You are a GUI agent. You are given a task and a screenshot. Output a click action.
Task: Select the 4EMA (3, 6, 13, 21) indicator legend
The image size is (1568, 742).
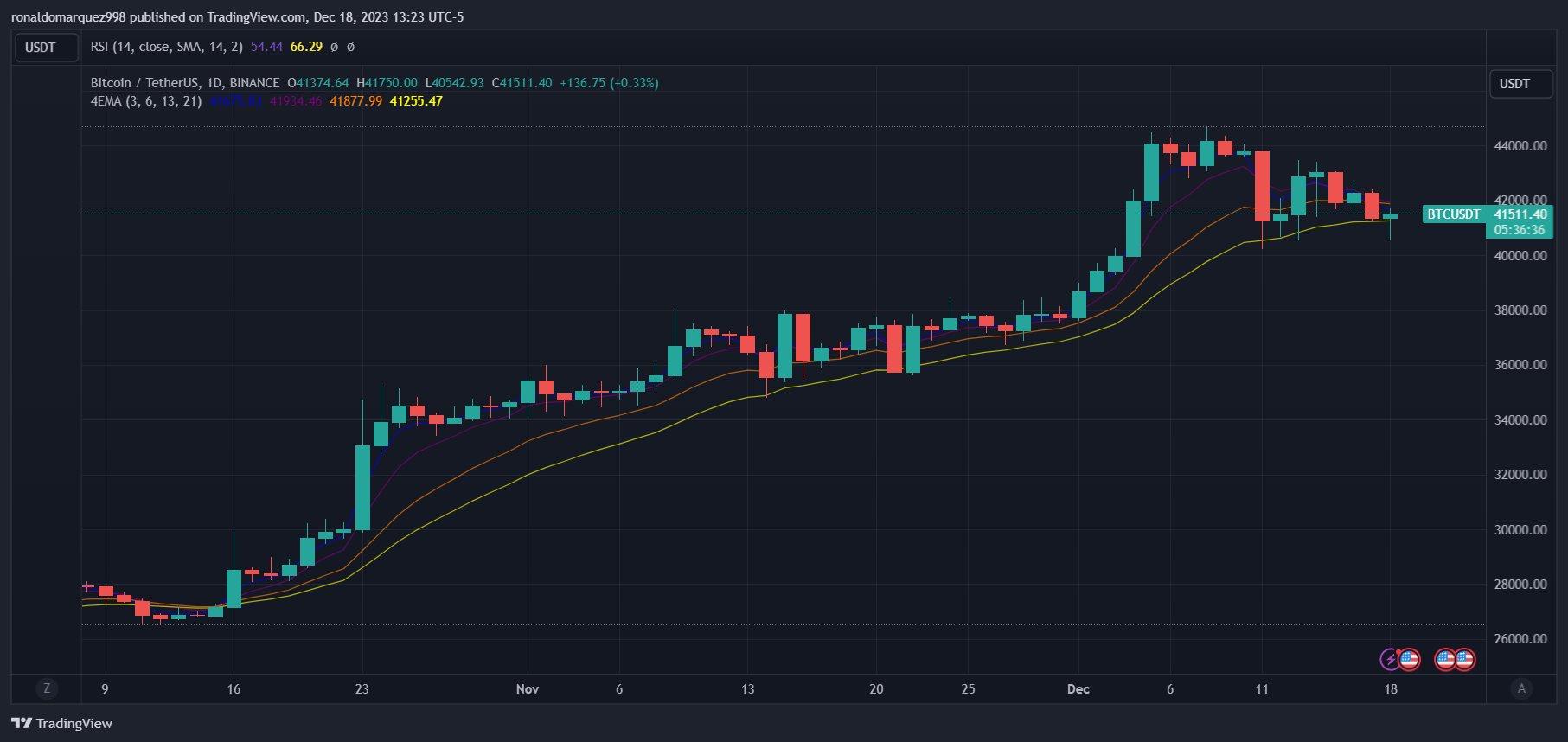click(145, 101)
